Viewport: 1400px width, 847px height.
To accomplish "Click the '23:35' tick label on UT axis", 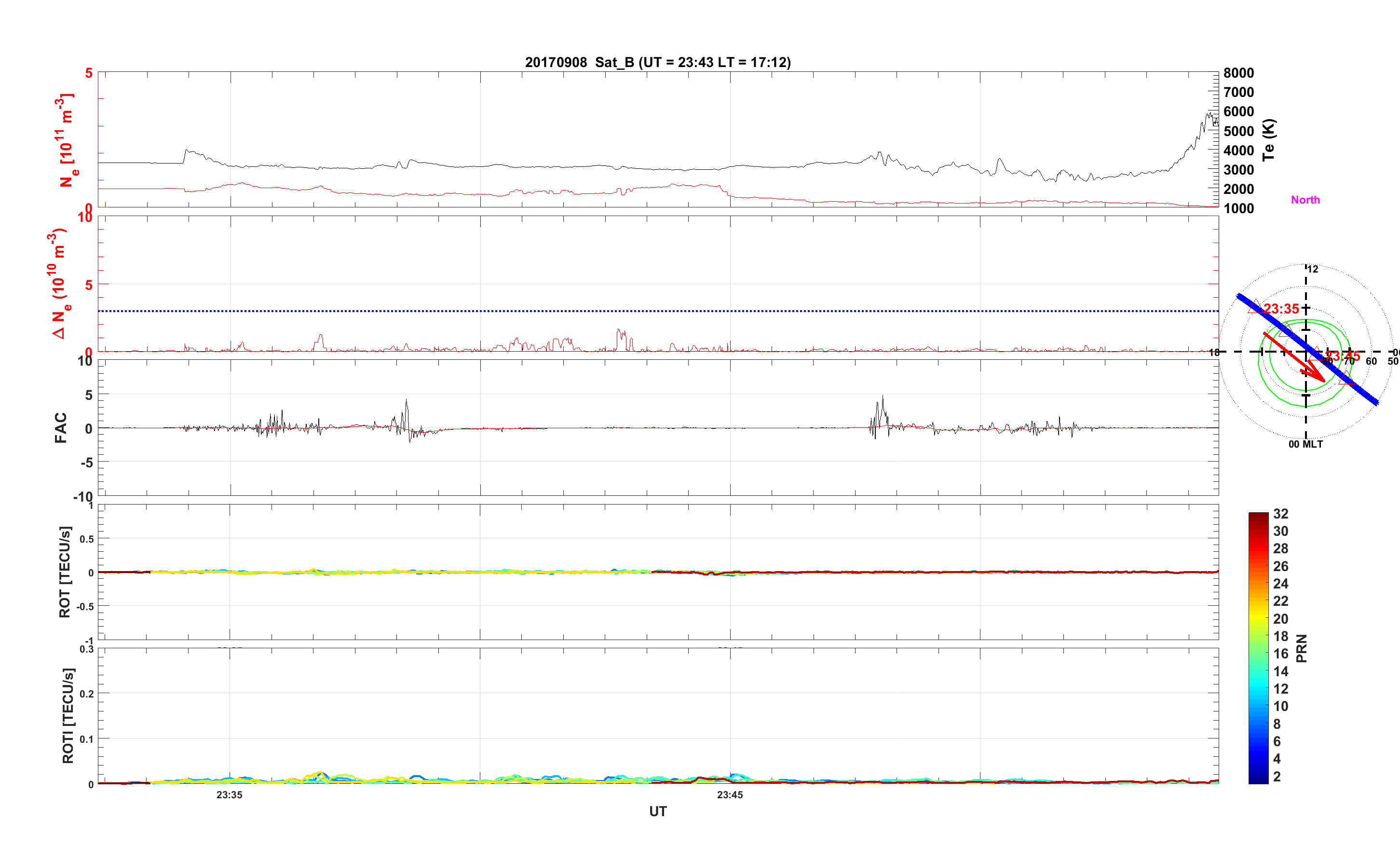I will 229,795.
